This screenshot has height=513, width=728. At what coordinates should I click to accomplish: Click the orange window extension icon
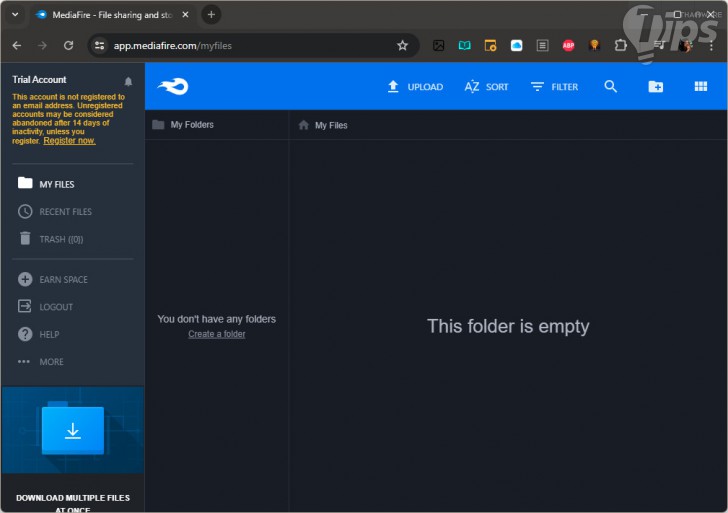tap(490, 45)
